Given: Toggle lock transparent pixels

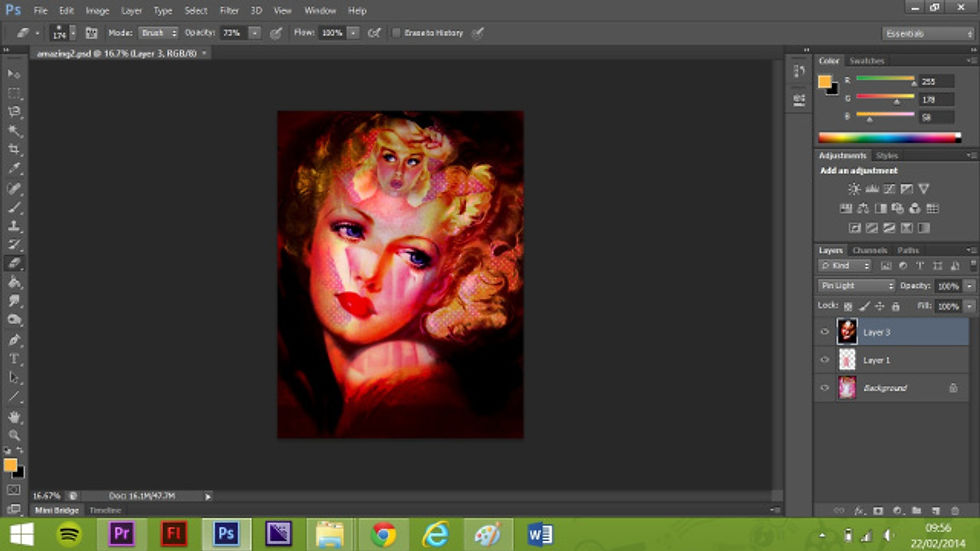Looking at the screenshot, I should click(848, 306).
